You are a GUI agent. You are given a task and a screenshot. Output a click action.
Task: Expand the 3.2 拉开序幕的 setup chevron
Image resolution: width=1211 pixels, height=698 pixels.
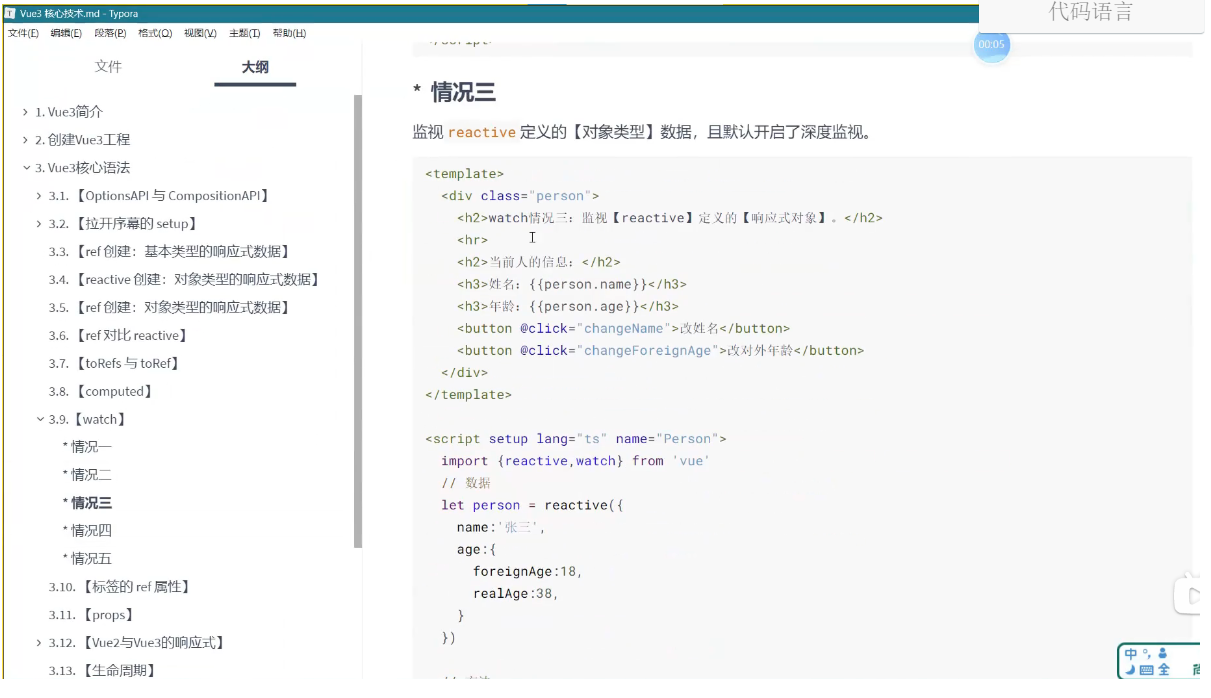[39, 224]
